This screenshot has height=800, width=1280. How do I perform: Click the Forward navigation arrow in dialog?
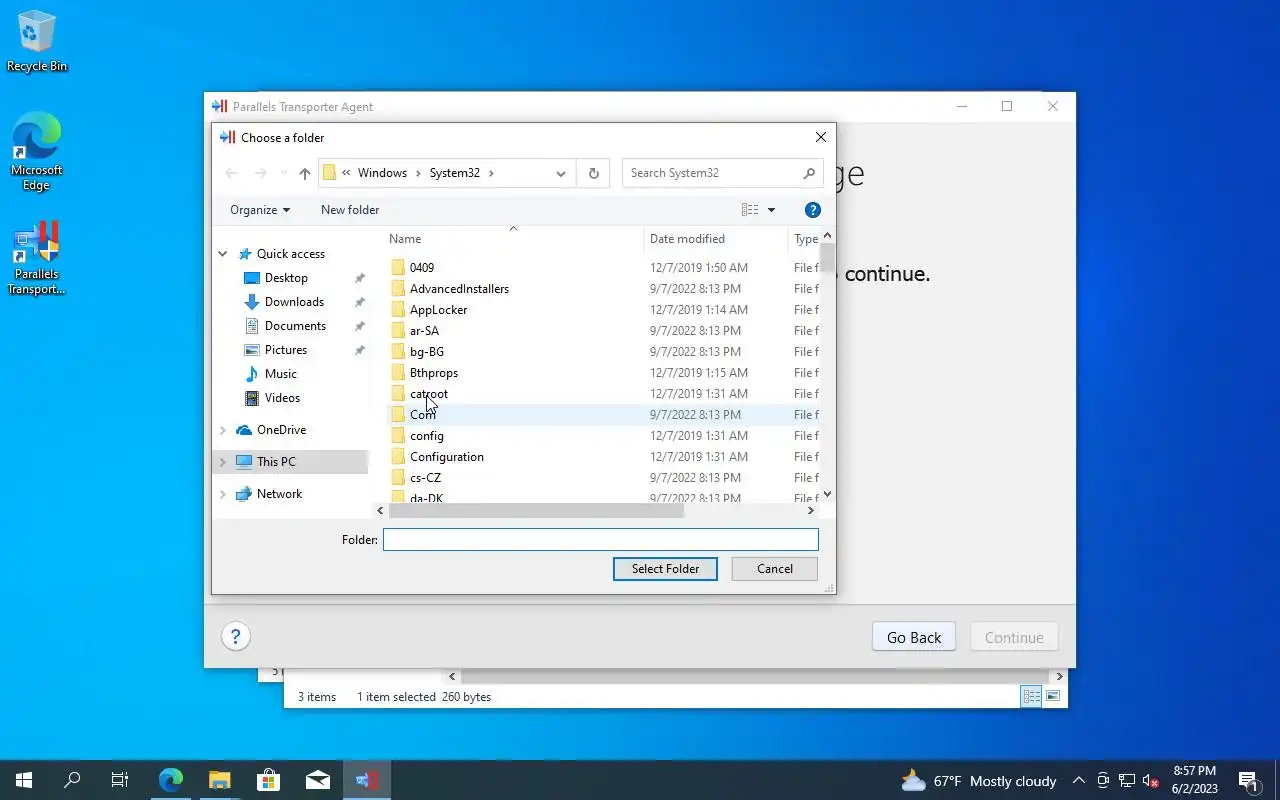tap(260, 173)
